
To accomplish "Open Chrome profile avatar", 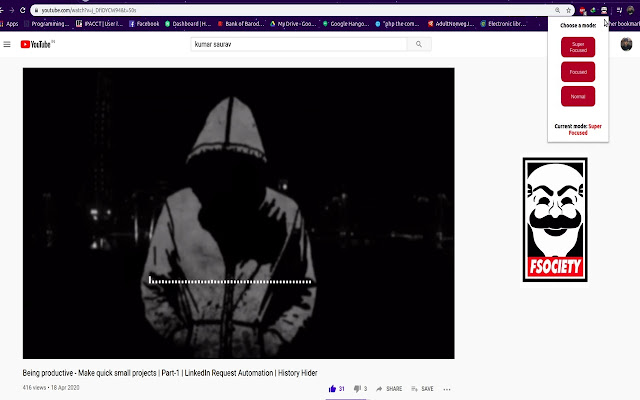I will coord(630,10).
